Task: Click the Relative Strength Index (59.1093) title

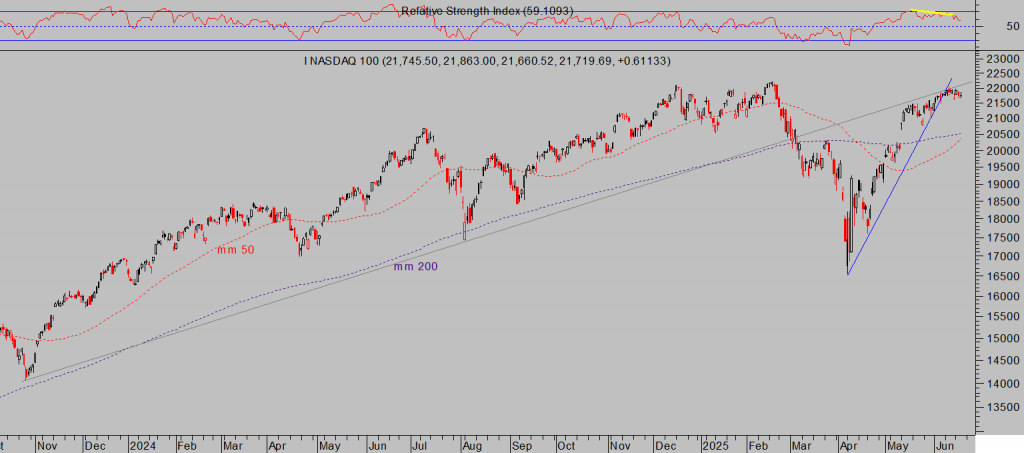Action: (x=487, y=10)
